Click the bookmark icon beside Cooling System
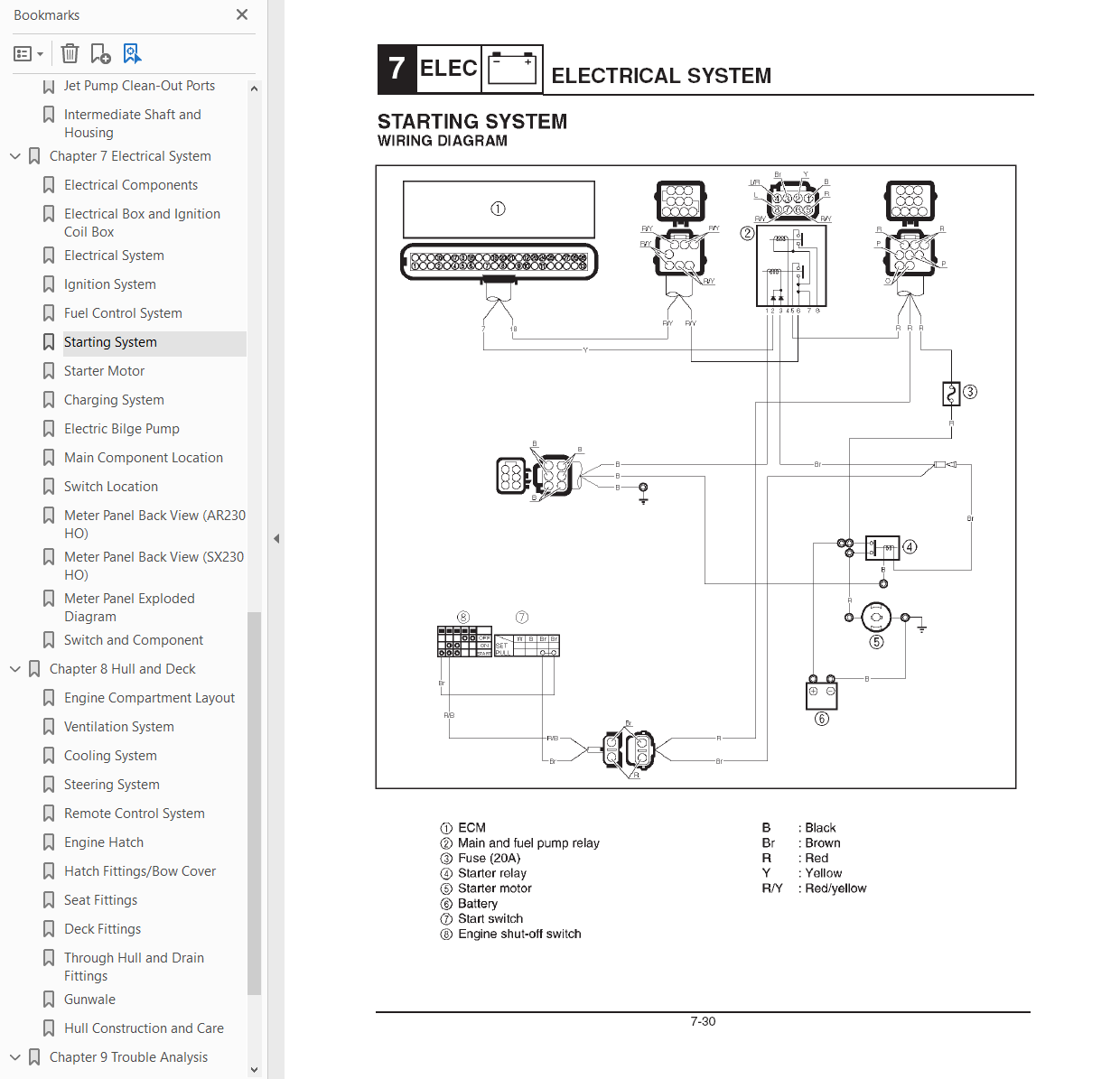Viewport: 1120px width, 1079px height. 49,756
